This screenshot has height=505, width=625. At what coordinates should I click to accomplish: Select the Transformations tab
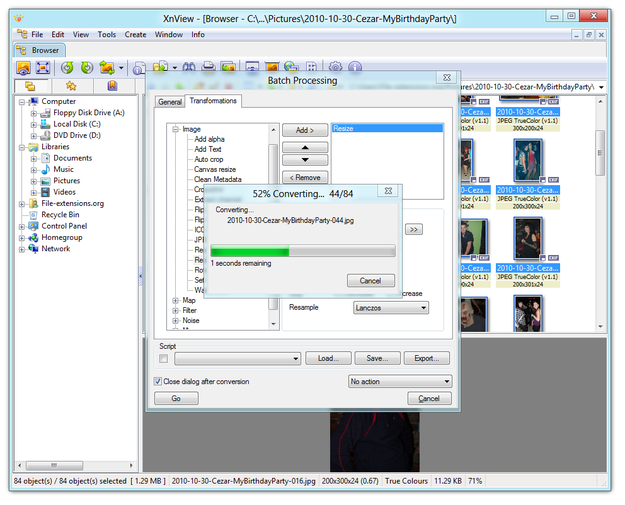(213, 101)
